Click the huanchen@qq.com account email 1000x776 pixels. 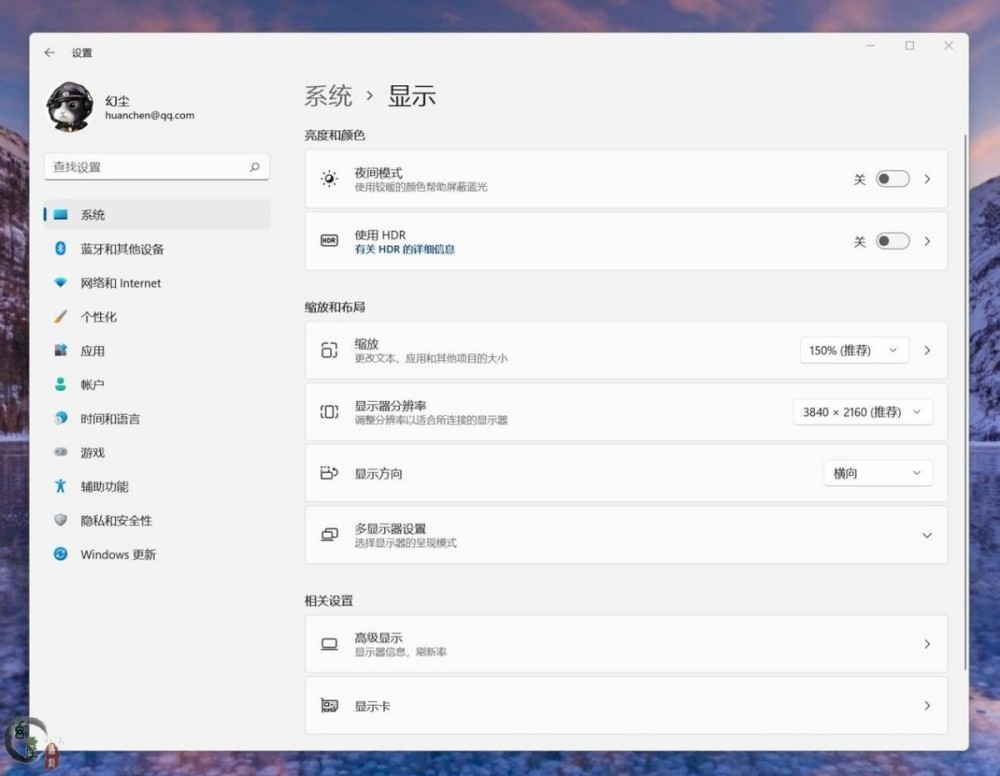point(150,115)
